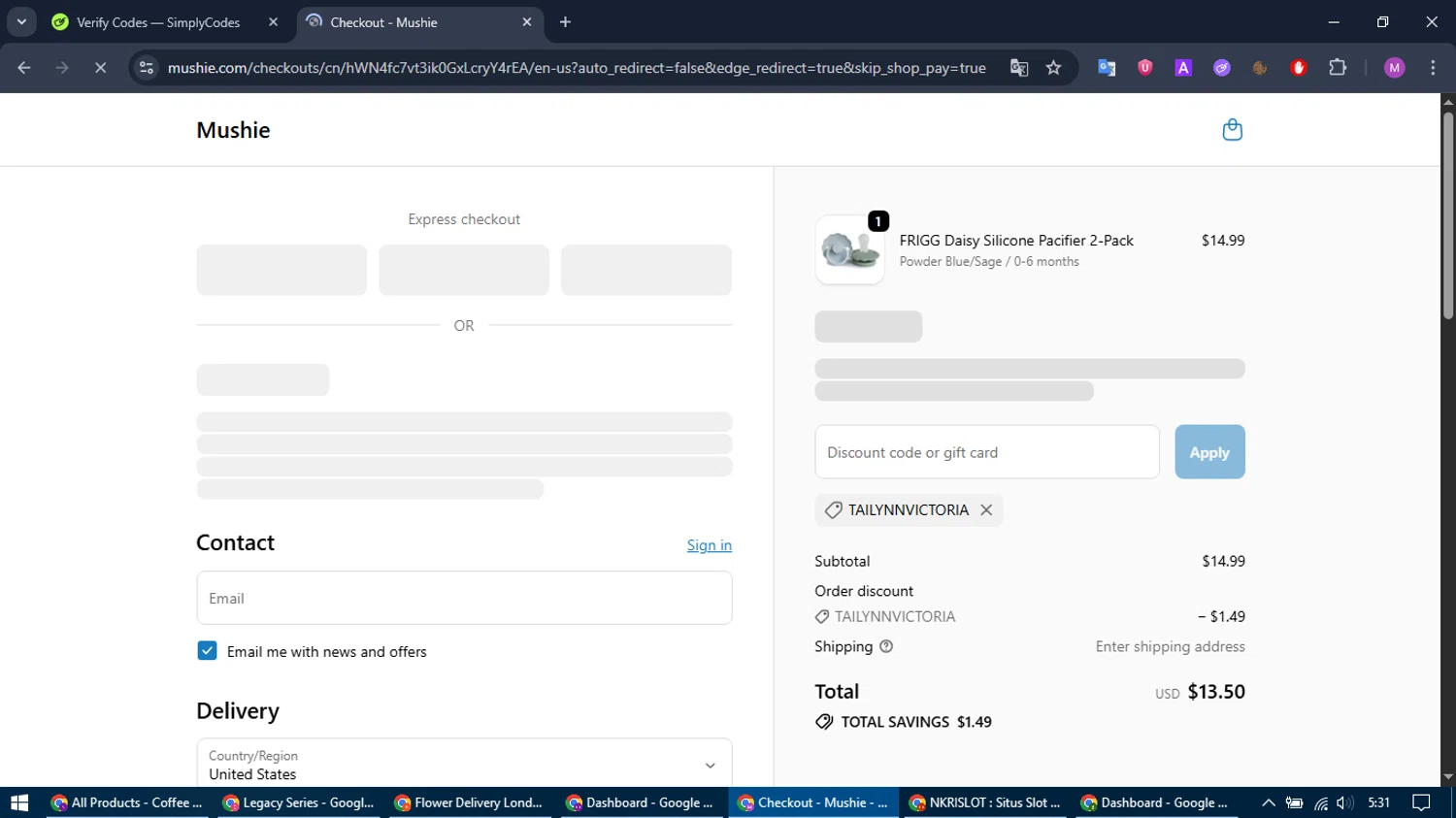
Task: Focus the Discount code or gift card field
Action: pyautogui.click(x=987, y=452)
